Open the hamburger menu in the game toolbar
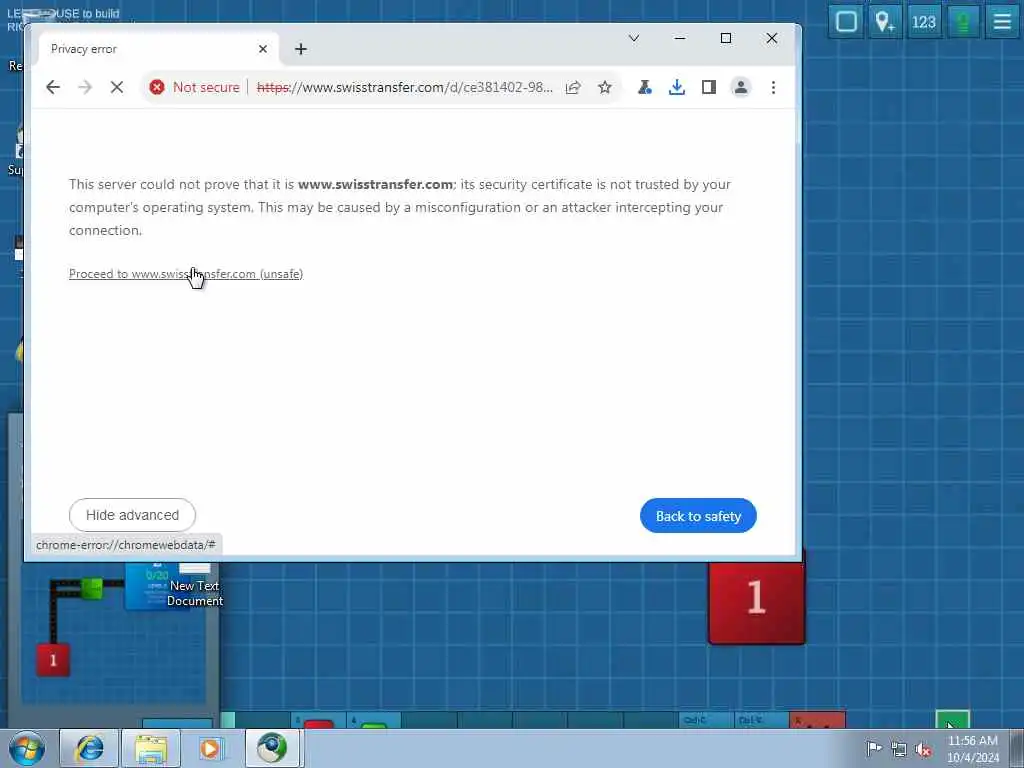1024x768 pixels. click(x=1002, y=22)
